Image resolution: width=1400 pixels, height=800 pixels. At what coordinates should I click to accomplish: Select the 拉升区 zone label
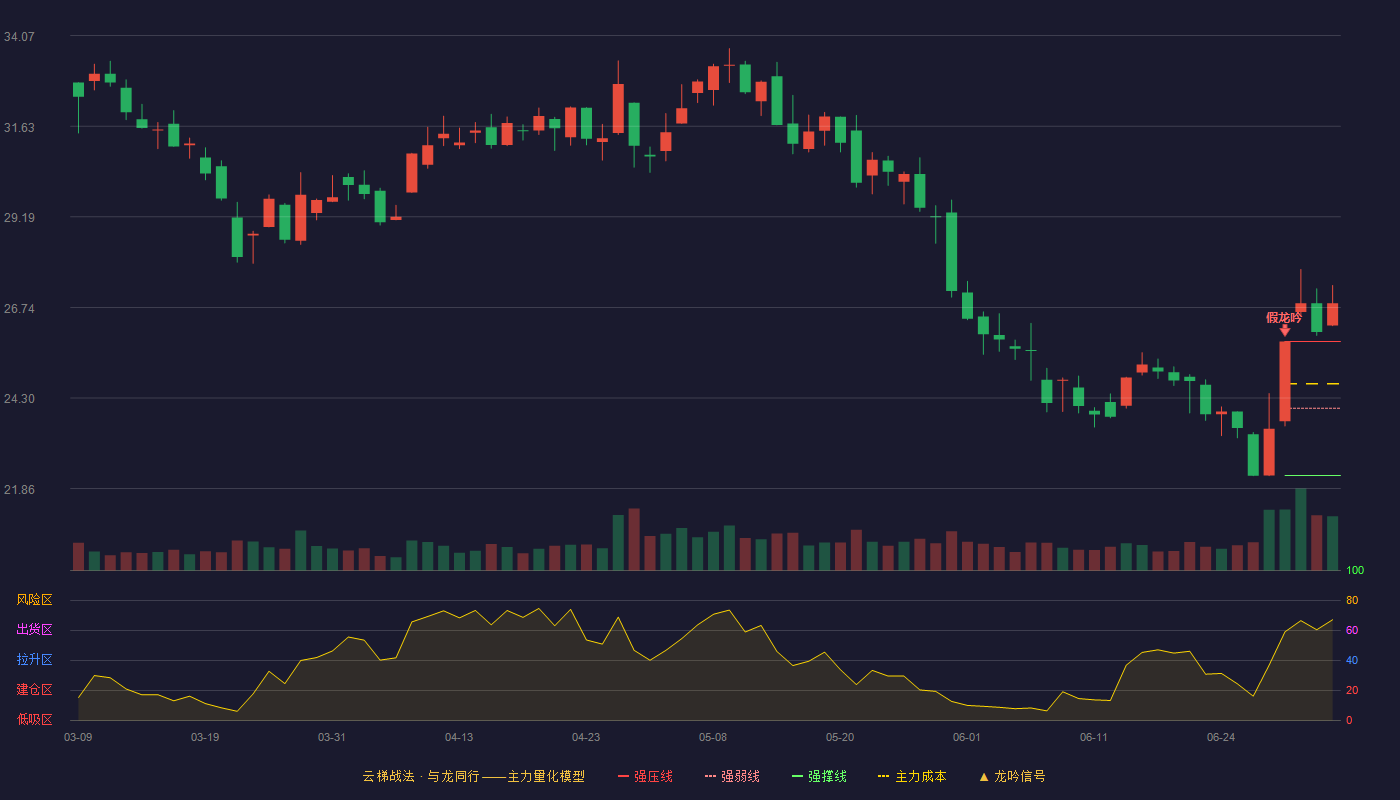tap(35, 660)
